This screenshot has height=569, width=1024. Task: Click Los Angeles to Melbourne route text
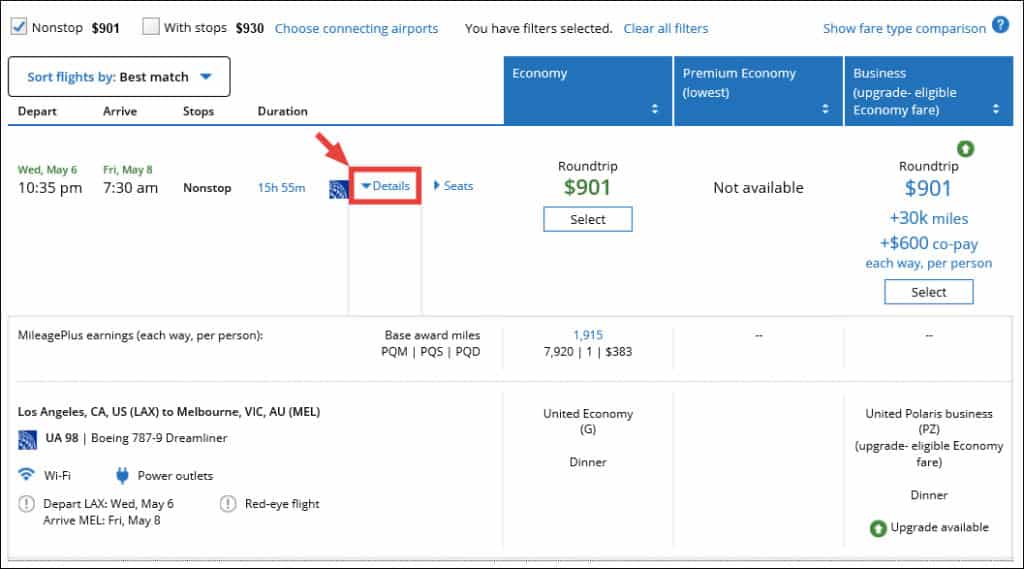[169, 412]
